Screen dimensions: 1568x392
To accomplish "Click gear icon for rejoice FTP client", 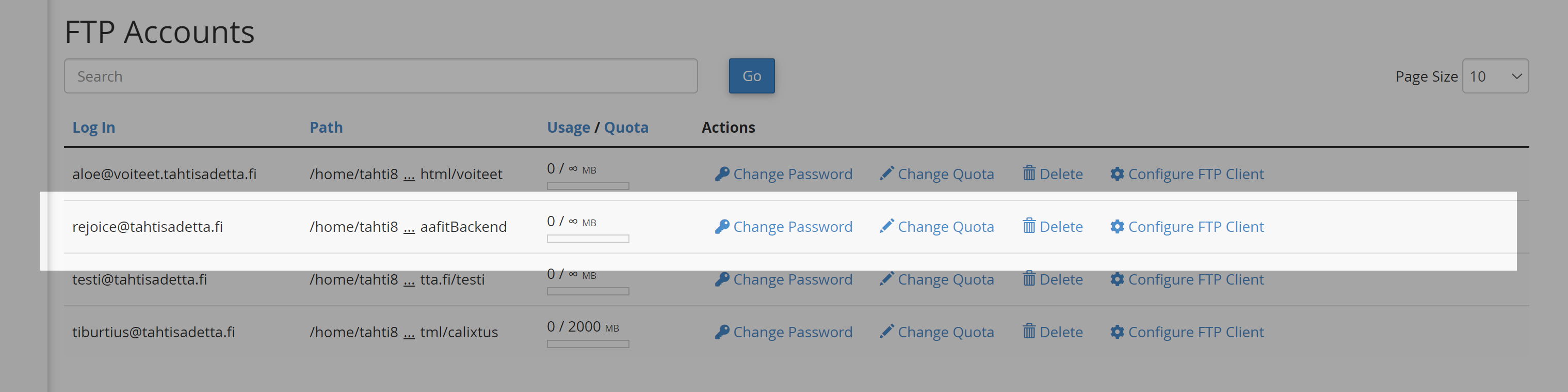I will [1117, 227].
